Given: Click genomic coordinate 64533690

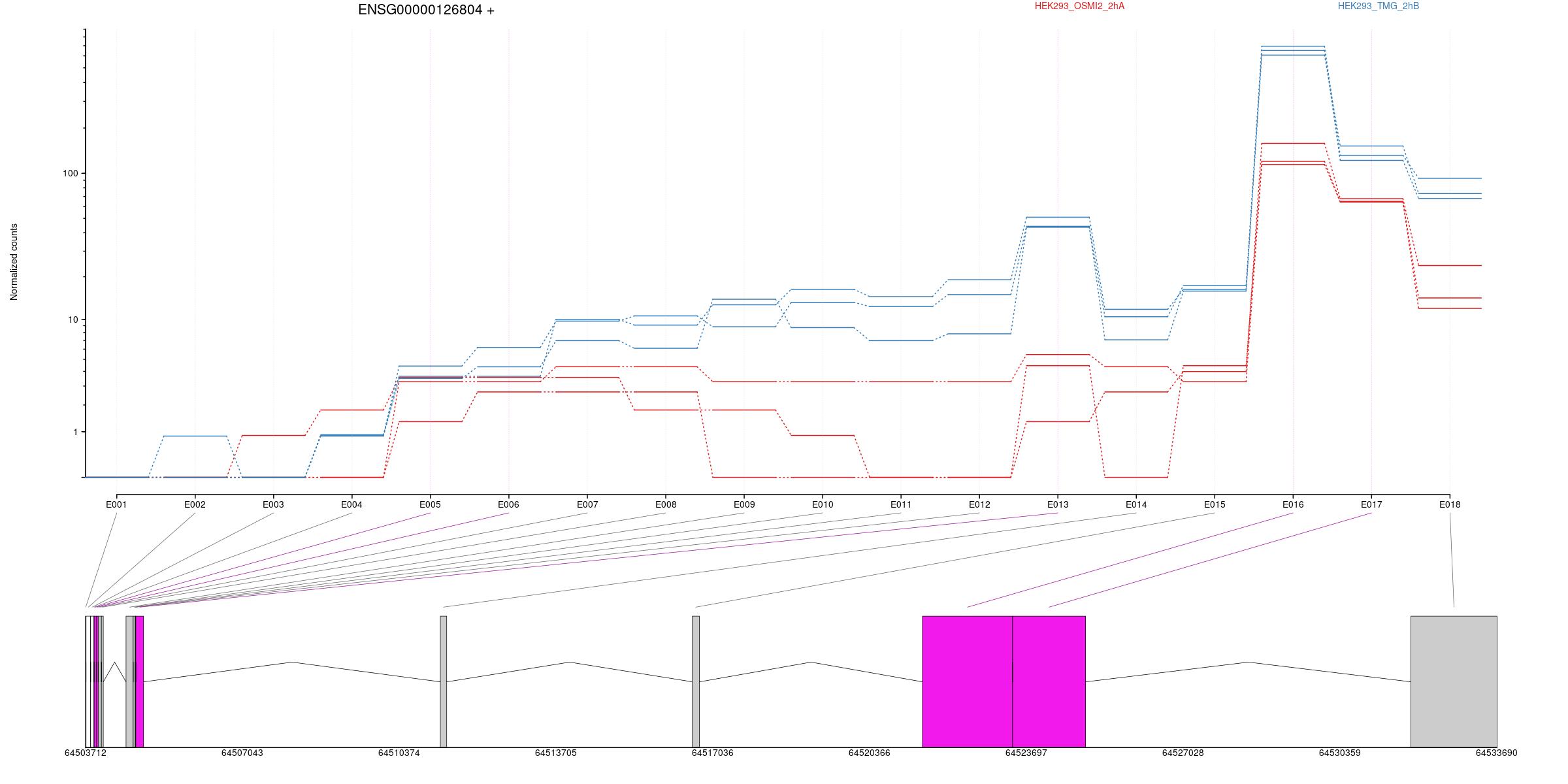Looking at the screenshot, I should tap(1497, 753).
